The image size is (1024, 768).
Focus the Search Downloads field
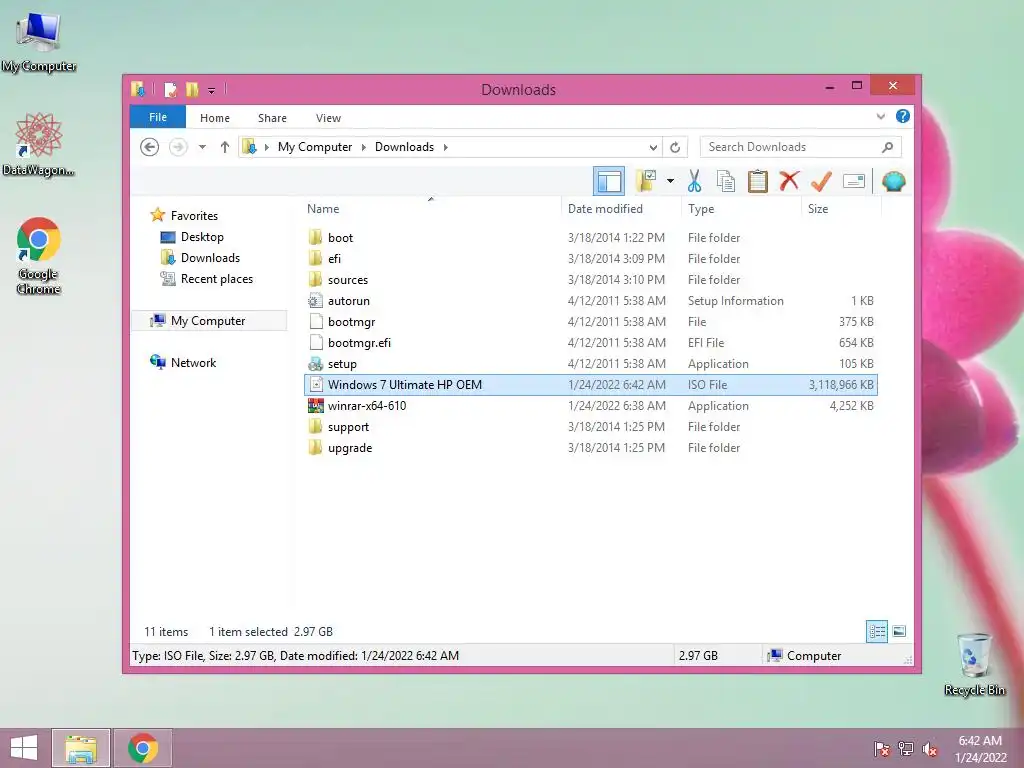[x=801, y=147]
